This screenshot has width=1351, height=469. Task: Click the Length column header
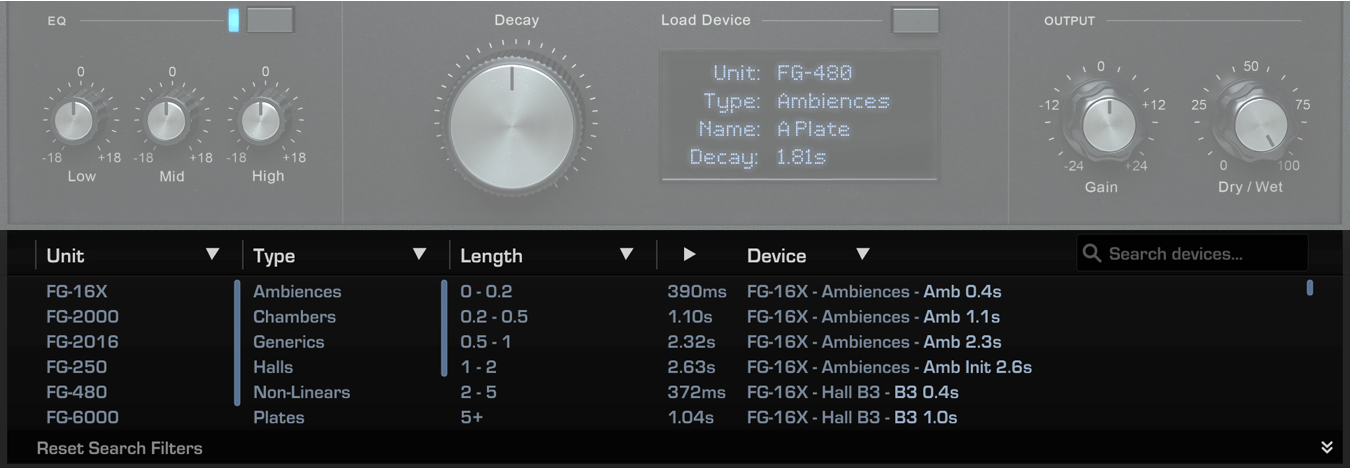(x=491, y=256)
